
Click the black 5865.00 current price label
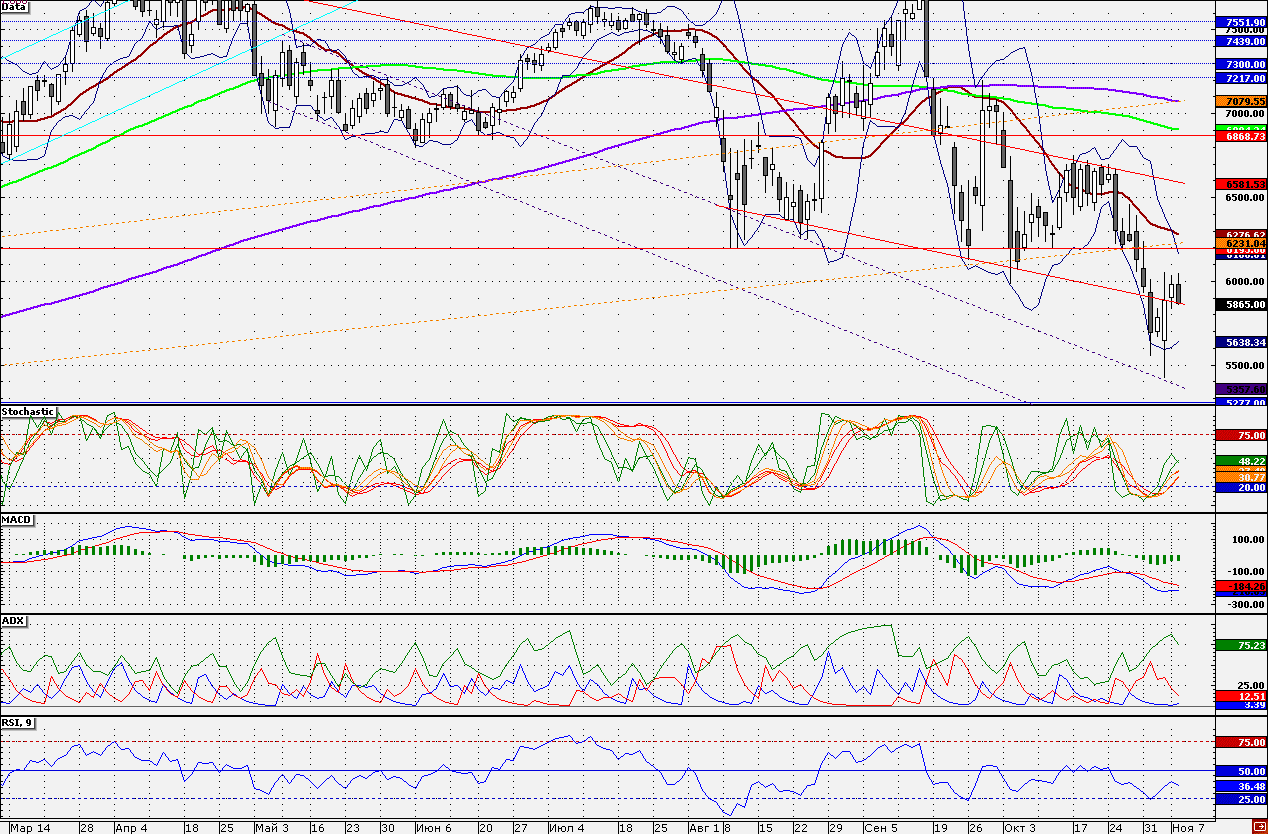point(1240,304)
